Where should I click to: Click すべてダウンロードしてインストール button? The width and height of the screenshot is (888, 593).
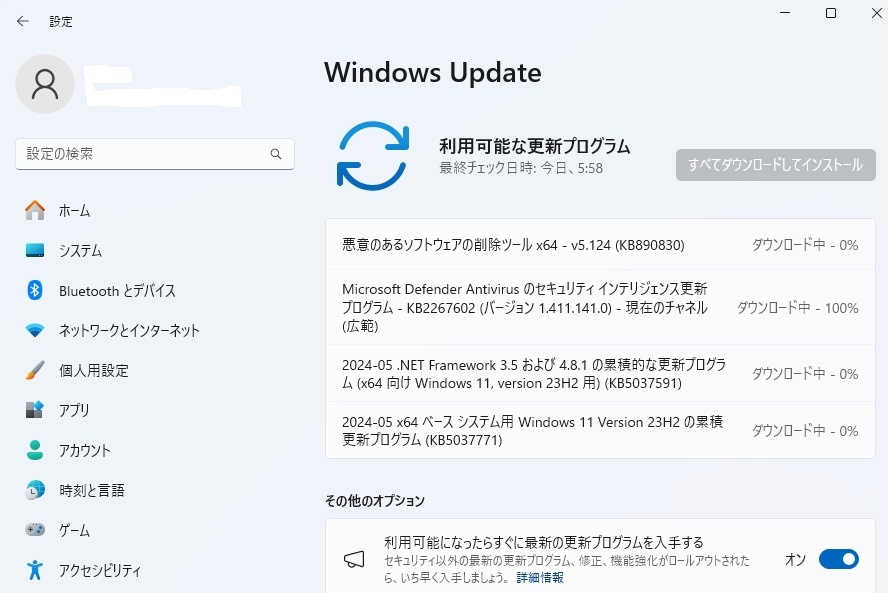[775, 165]
